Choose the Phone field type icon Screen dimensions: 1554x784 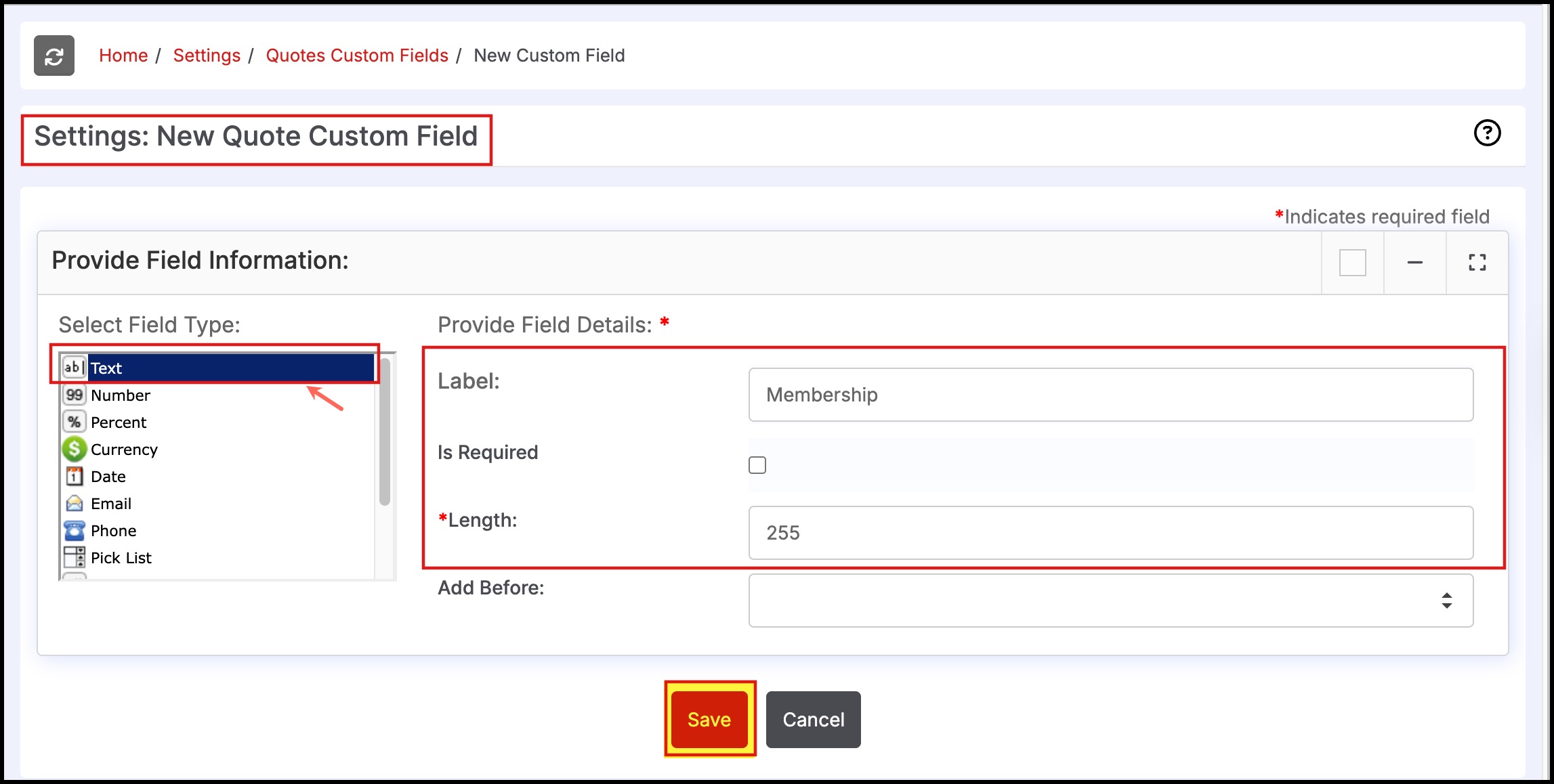pos(75,530)
